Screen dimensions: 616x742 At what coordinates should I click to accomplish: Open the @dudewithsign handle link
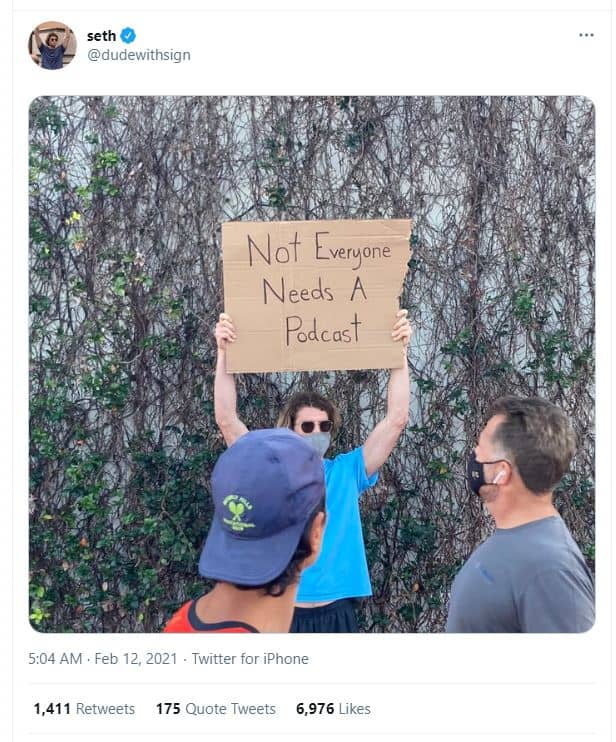click(139, 55)
